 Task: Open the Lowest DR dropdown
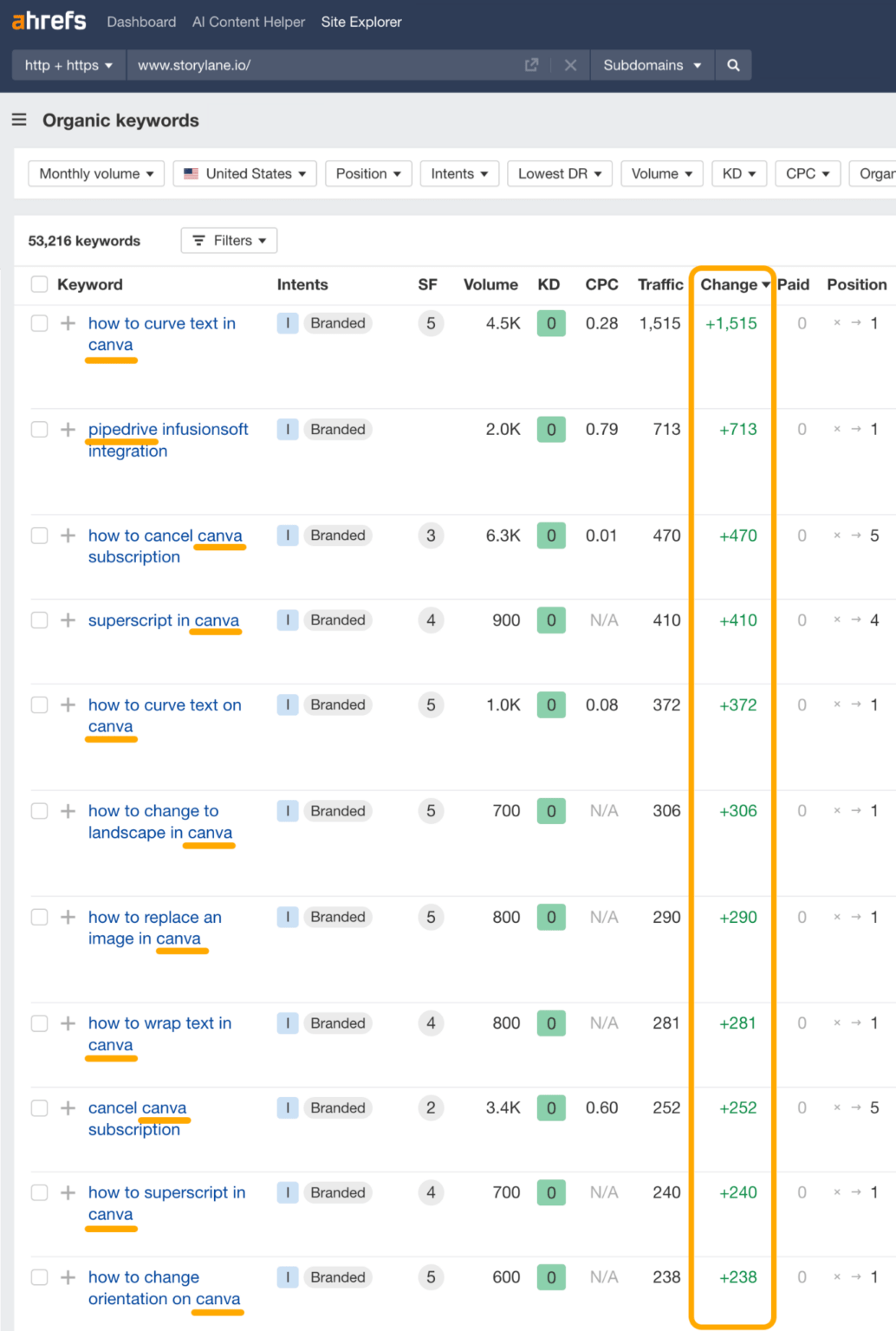(x=559, y=173)
